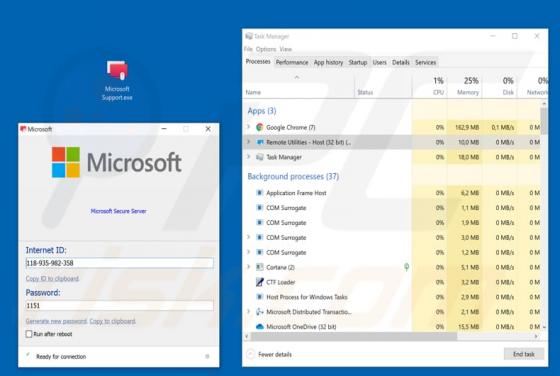Open the Options menu in Task Manager

point(266,49)
